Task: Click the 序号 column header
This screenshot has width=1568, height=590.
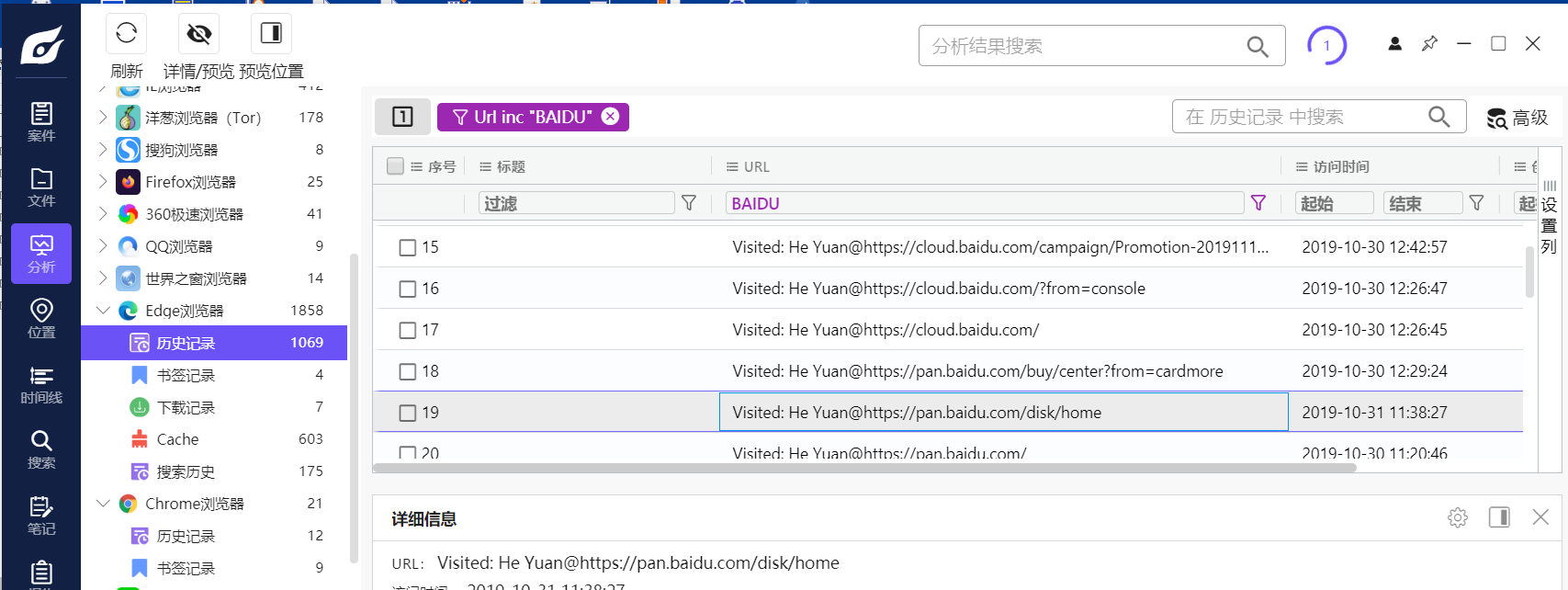Action: click(442, 166)
